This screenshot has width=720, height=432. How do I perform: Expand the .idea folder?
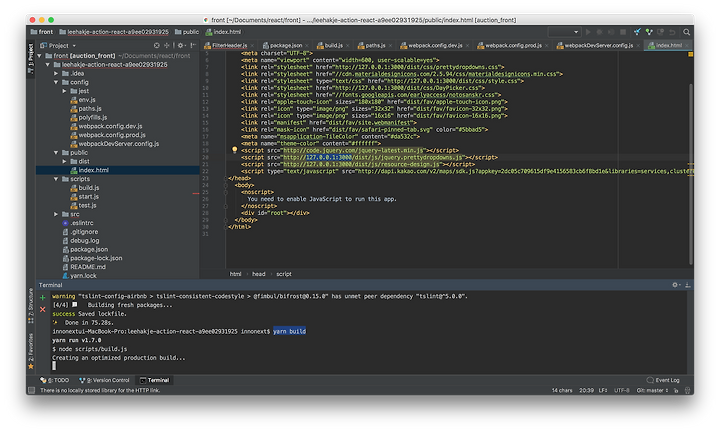[x=56, y=73]
